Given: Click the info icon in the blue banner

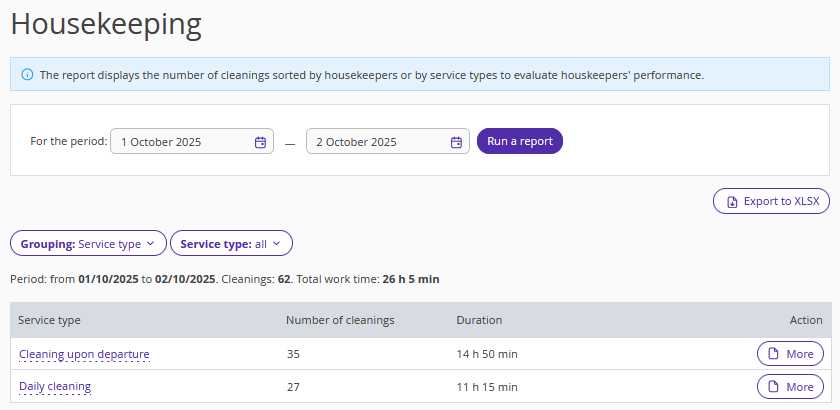Looking at the screenshot, I should pyautogui.click(x=27, y=75).
